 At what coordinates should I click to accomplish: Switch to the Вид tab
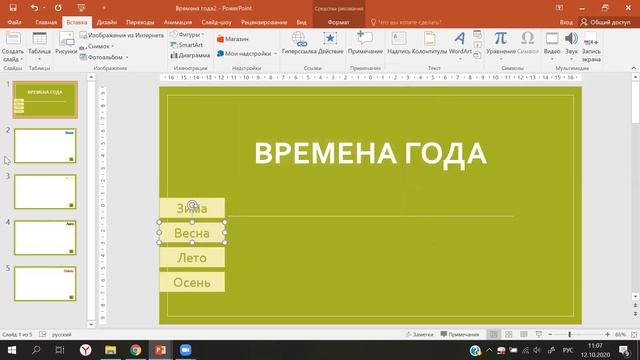301,22
